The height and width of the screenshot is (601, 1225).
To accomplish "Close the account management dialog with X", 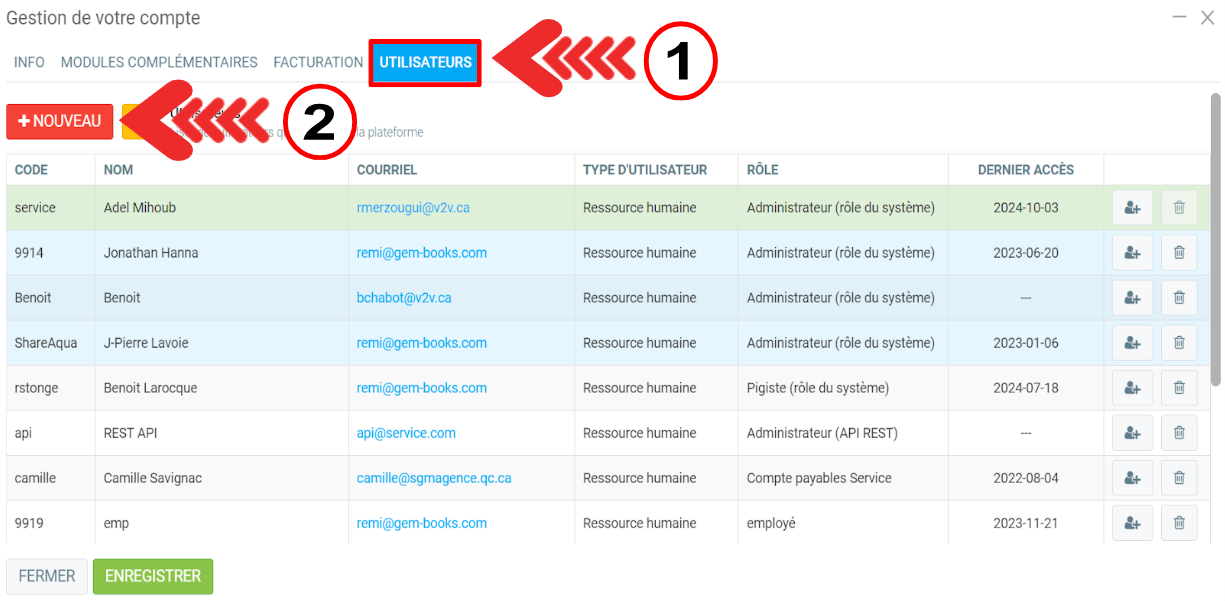I will point(1207,18).
